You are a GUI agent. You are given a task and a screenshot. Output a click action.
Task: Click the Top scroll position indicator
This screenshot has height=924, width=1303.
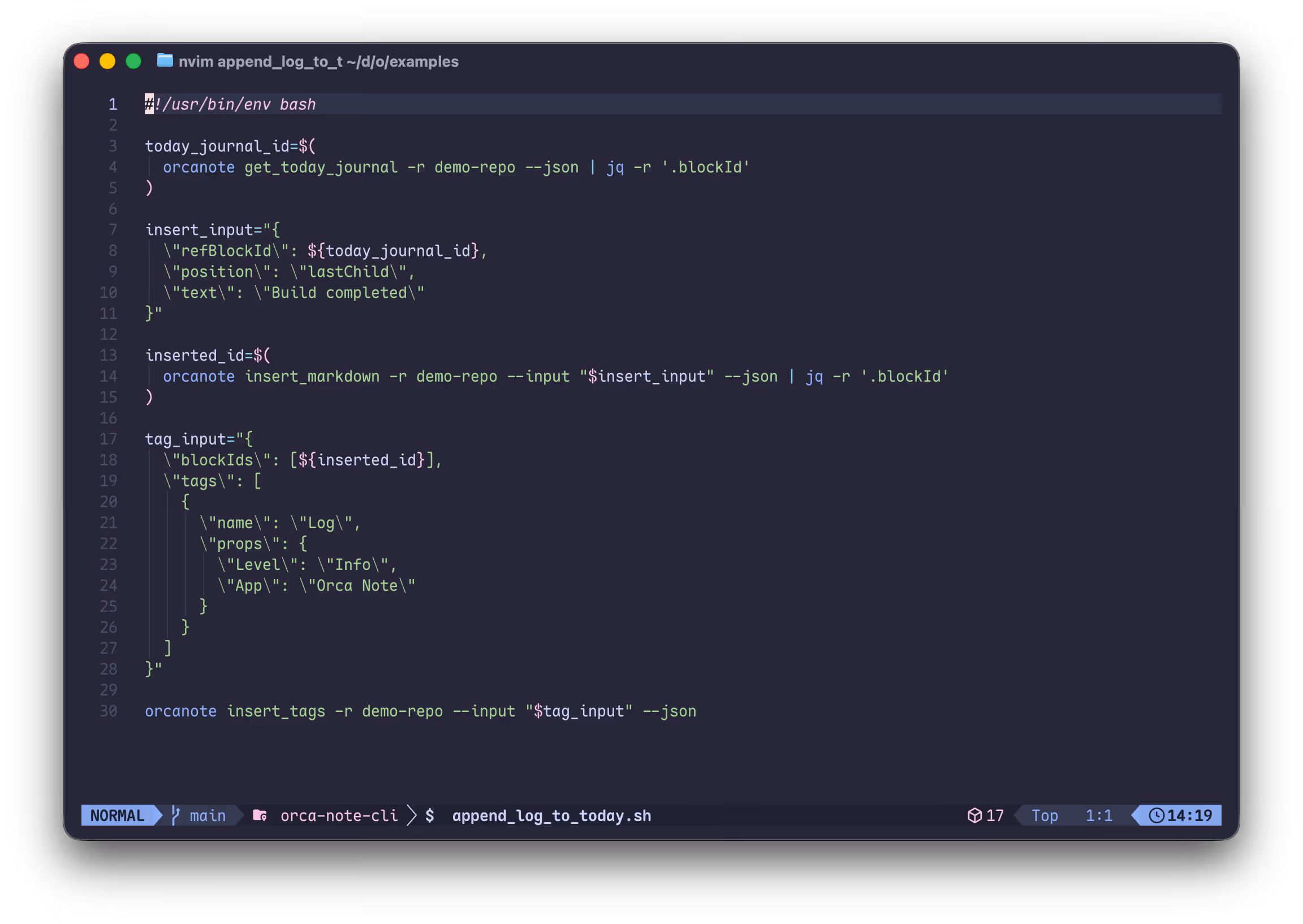(x=1044, y=815)
